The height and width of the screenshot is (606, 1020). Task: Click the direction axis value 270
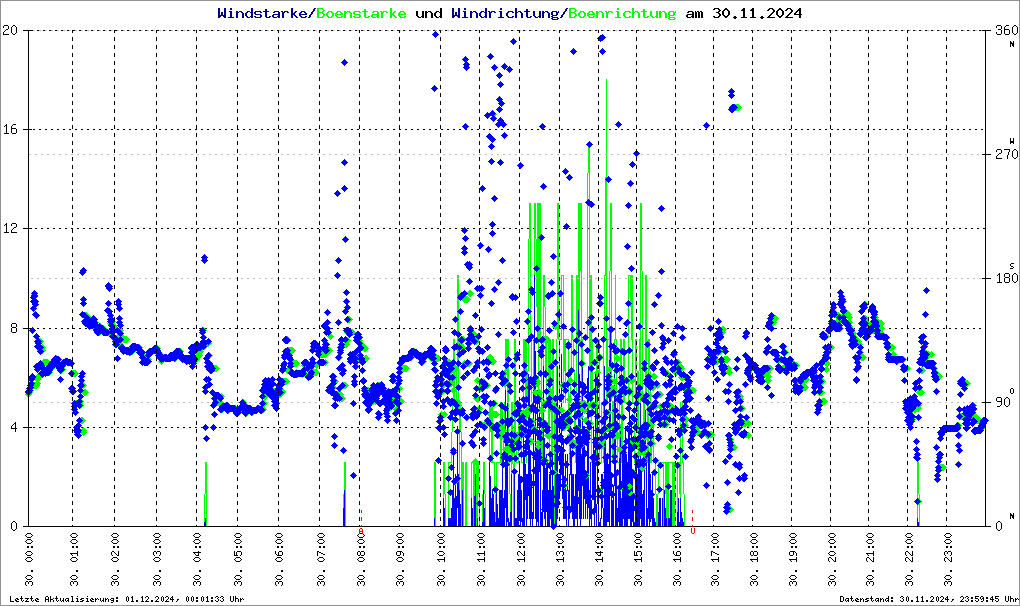coord(1006,154)
